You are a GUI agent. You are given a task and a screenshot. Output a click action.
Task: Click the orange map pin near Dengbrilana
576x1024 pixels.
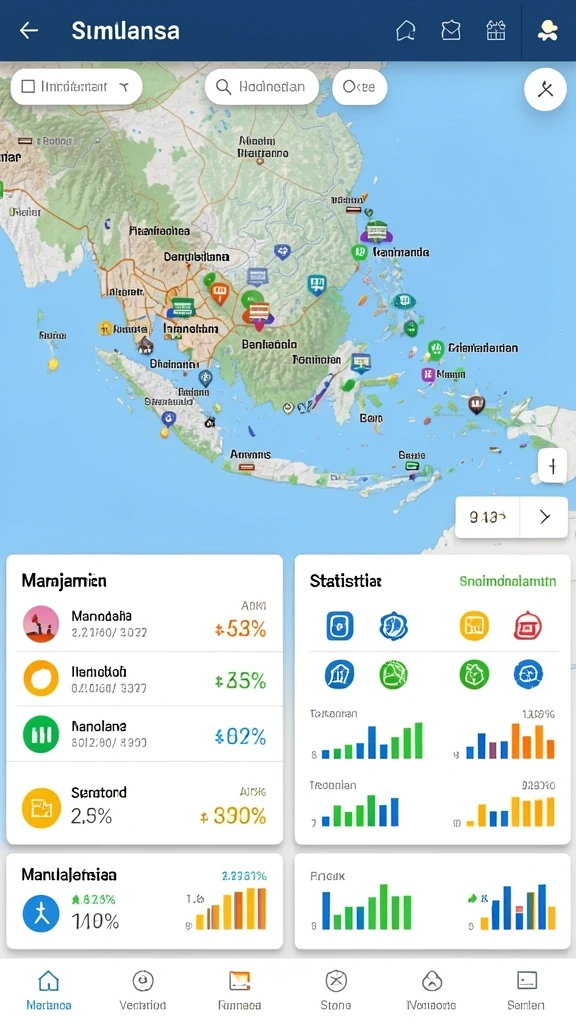pyautogui.click(x=219, y=293)
